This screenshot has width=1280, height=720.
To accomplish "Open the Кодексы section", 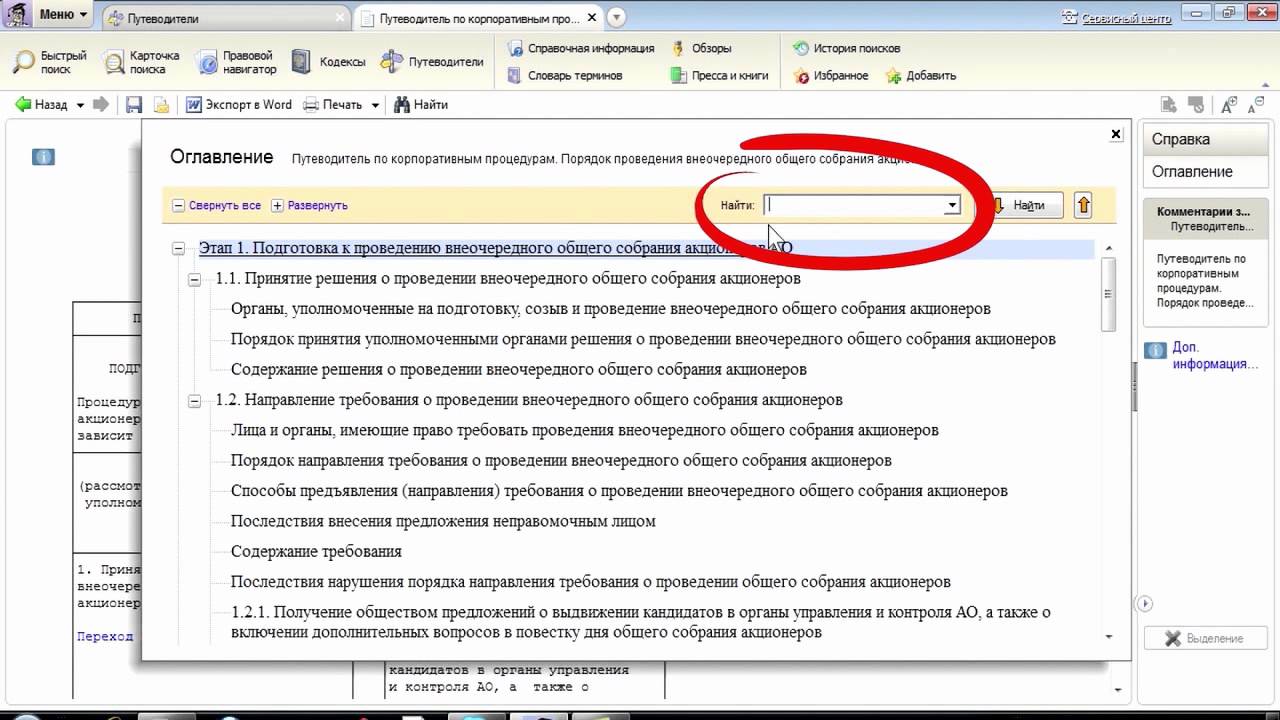I will [x=328, y=62].
